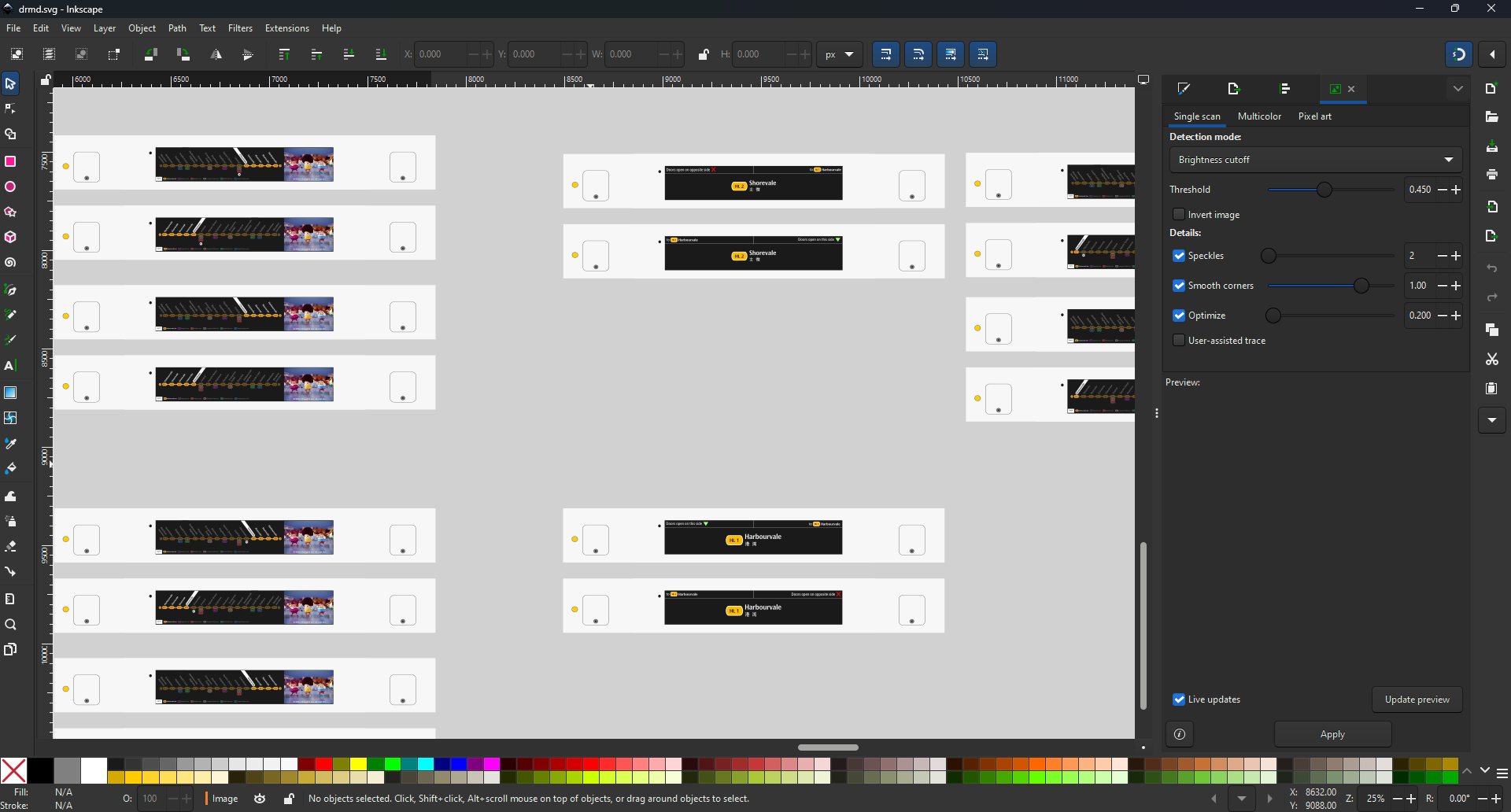Open the Detection mode dropdown
This screenshot has width=1511, height=812.
pos(1315,160)
